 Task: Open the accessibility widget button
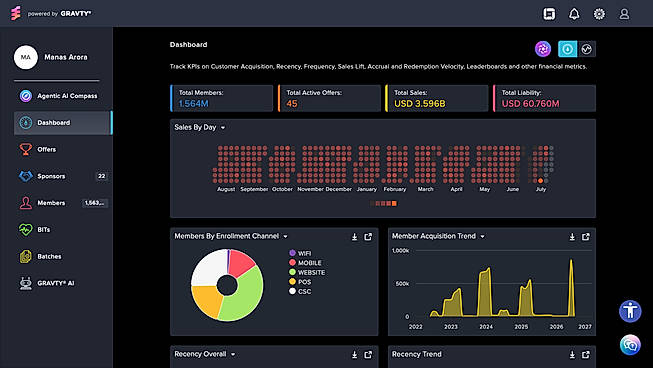tap(630, 311)
